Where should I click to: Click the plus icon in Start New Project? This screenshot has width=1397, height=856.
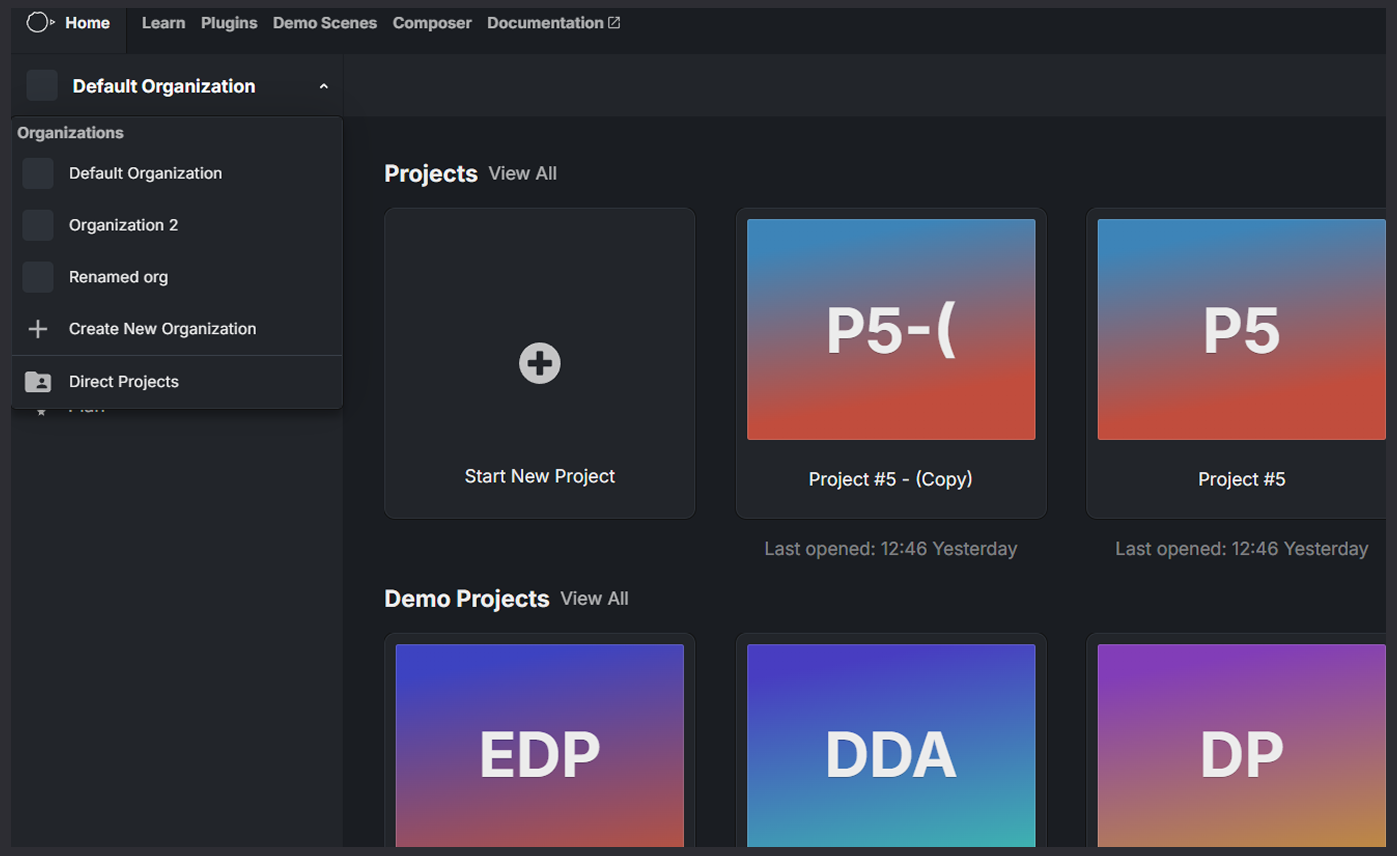click(539, 363)
